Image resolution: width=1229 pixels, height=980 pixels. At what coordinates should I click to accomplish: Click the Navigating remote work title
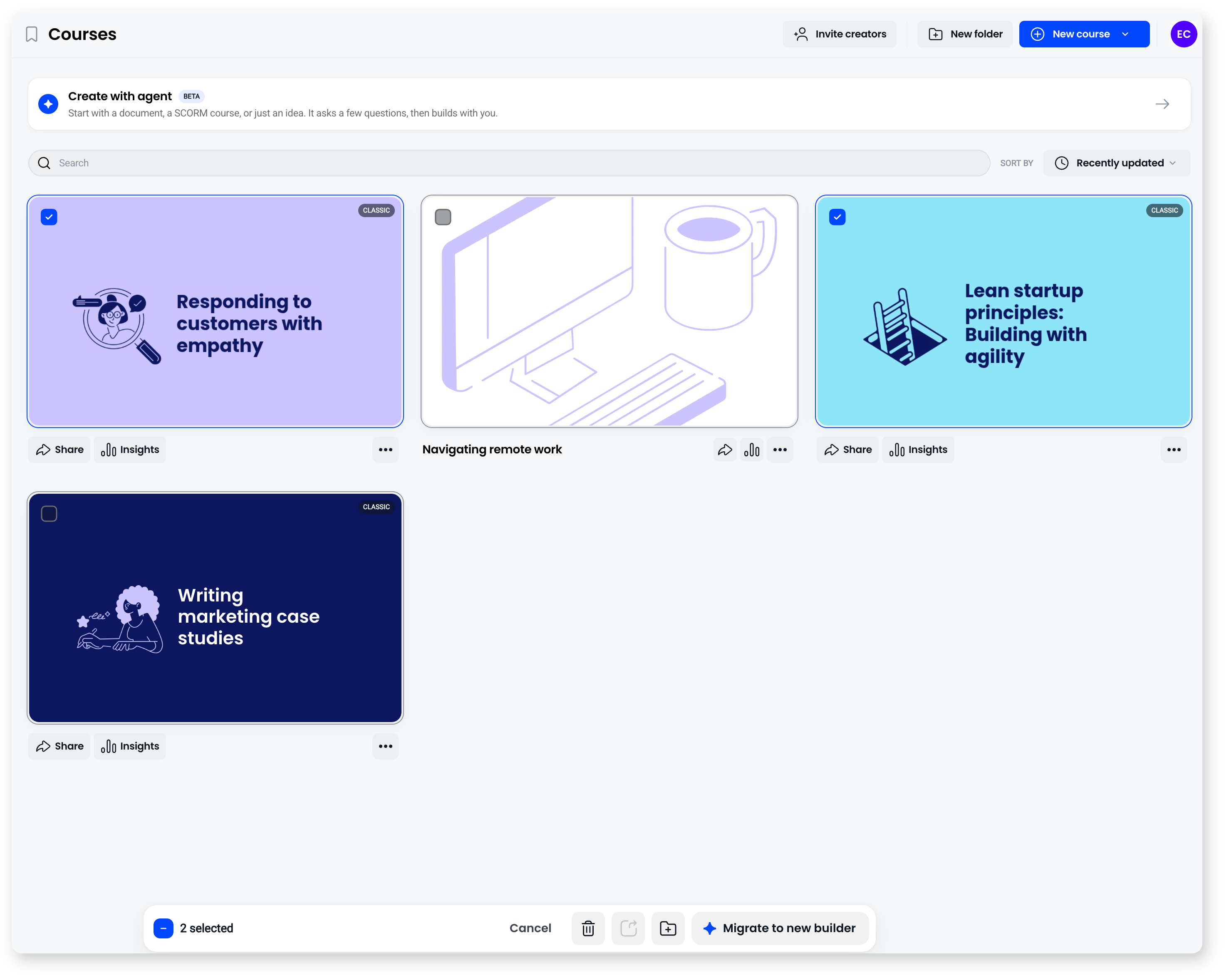[x=492, y=450]
